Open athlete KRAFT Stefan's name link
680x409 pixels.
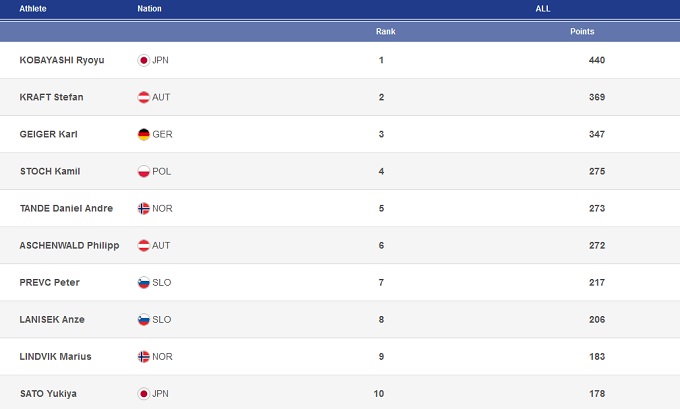click(51, 97)
